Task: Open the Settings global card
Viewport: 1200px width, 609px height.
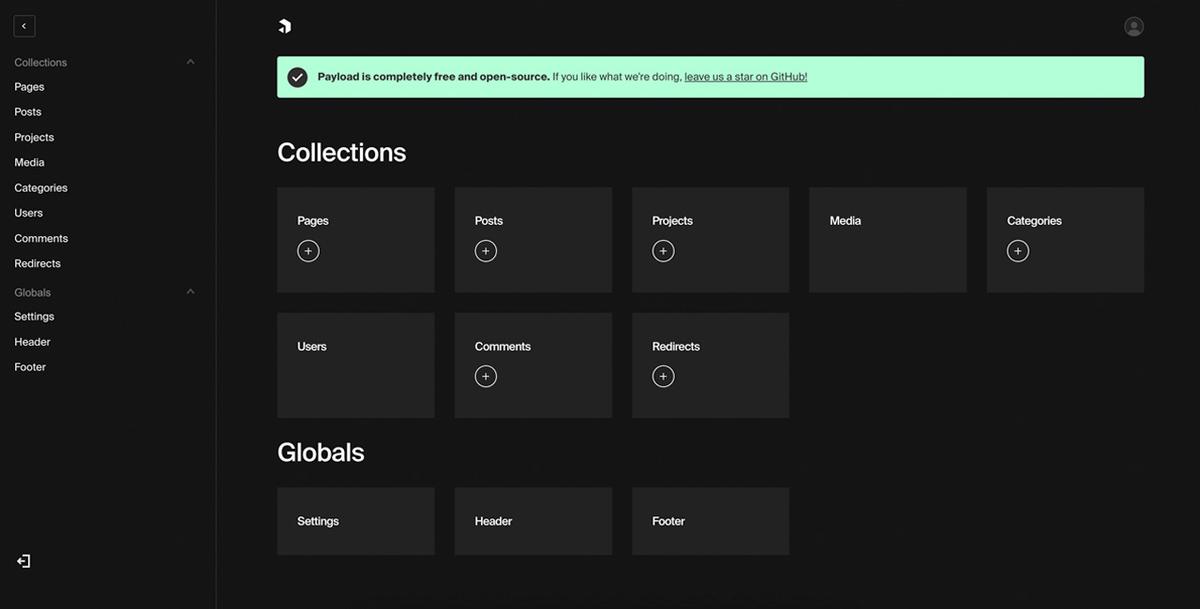Action: (355, 521)
